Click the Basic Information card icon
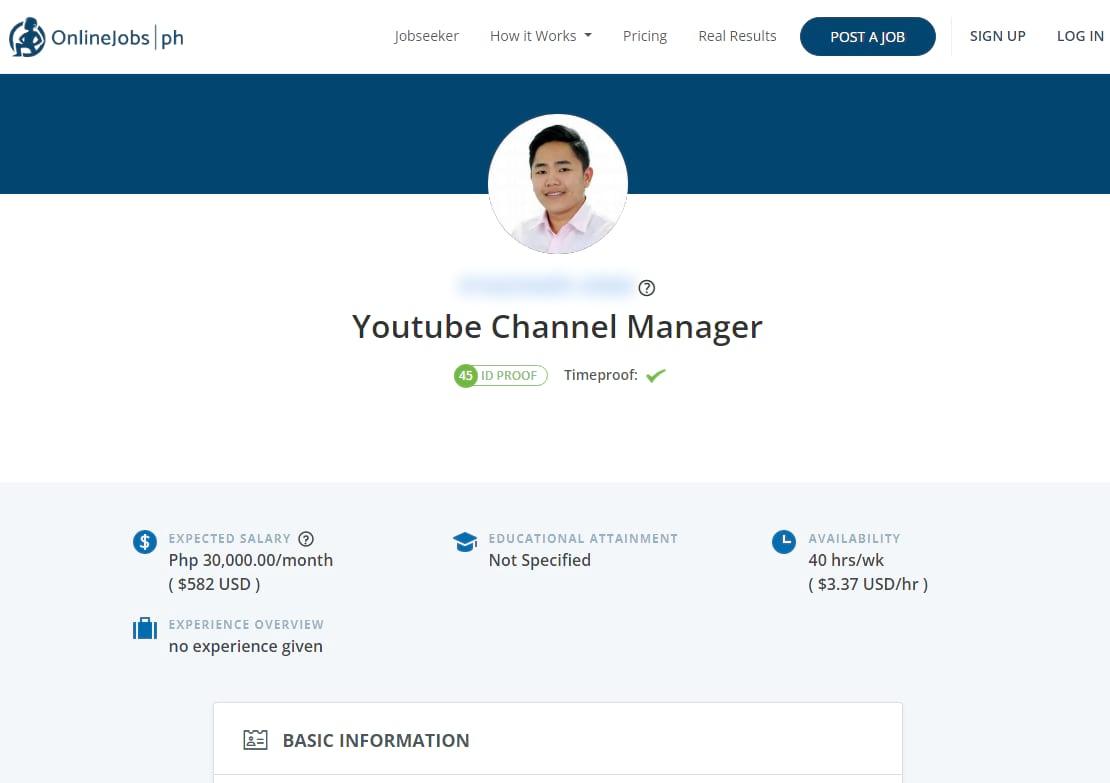This screenshot has height=783, width=1110. pyautogui.click(x=255, y=739)
